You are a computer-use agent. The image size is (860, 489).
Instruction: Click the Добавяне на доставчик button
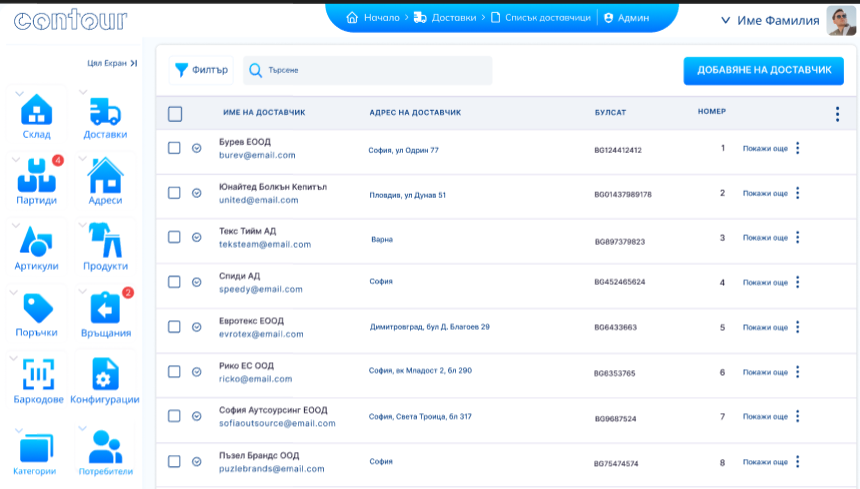(763, 70)
